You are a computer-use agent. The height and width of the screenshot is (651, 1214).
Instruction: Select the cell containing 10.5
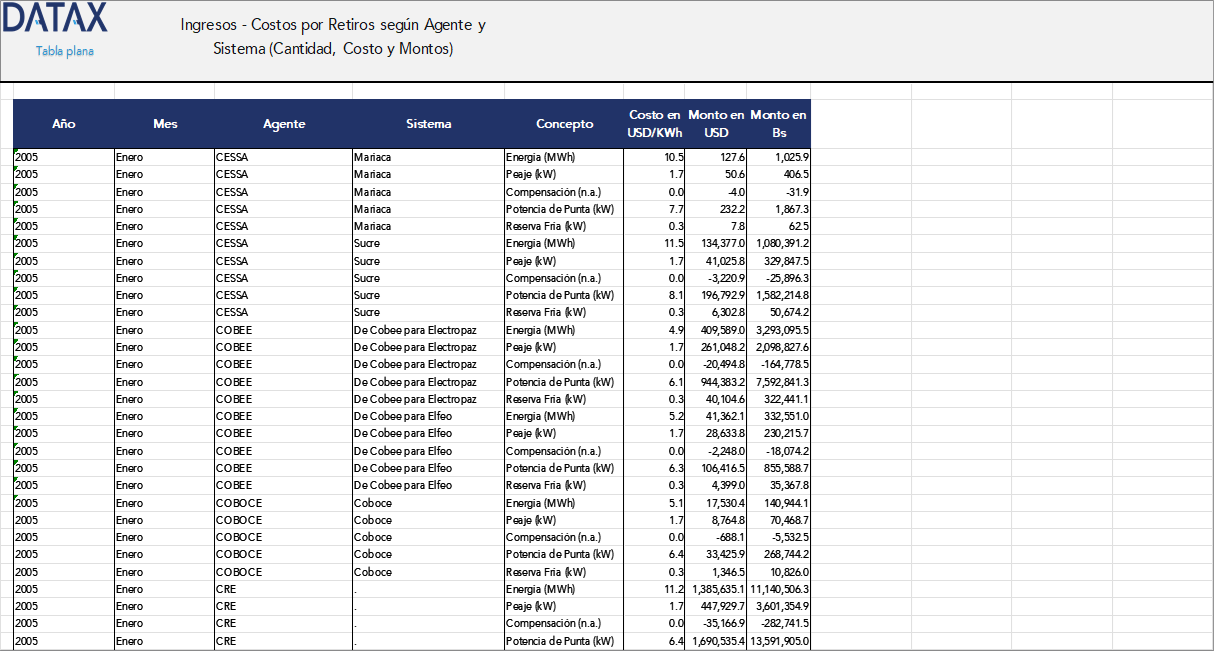[673, 157]
